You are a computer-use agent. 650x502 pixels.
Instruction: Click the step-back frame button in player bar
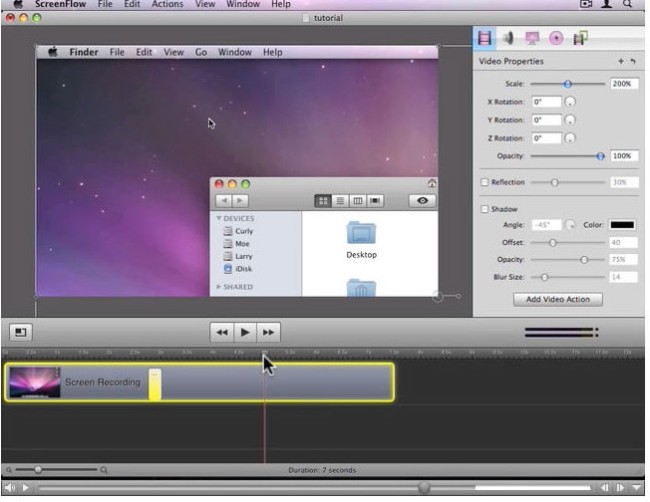click(x=605, y=488)
